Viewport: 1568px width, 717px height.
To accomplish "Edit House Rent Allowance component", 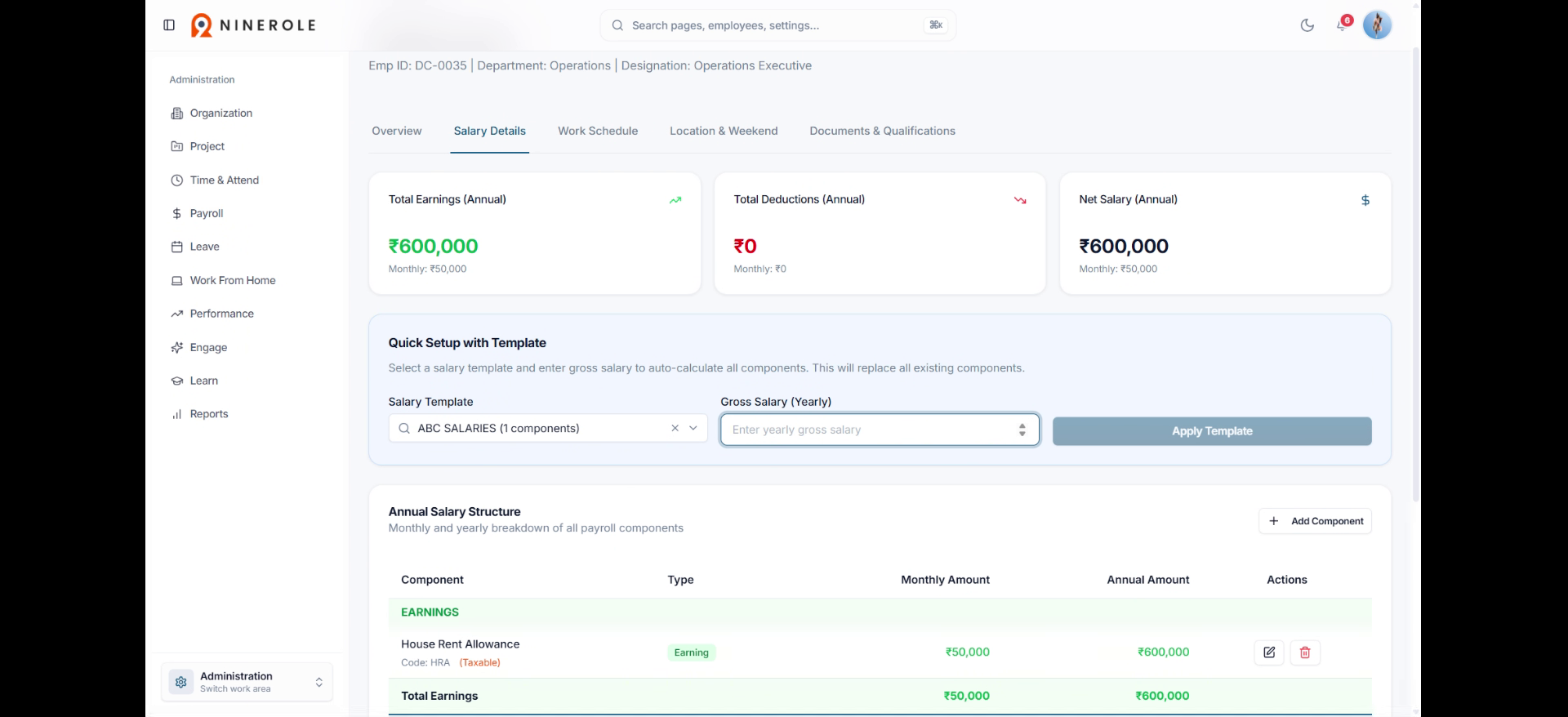I will [1269, 652].
